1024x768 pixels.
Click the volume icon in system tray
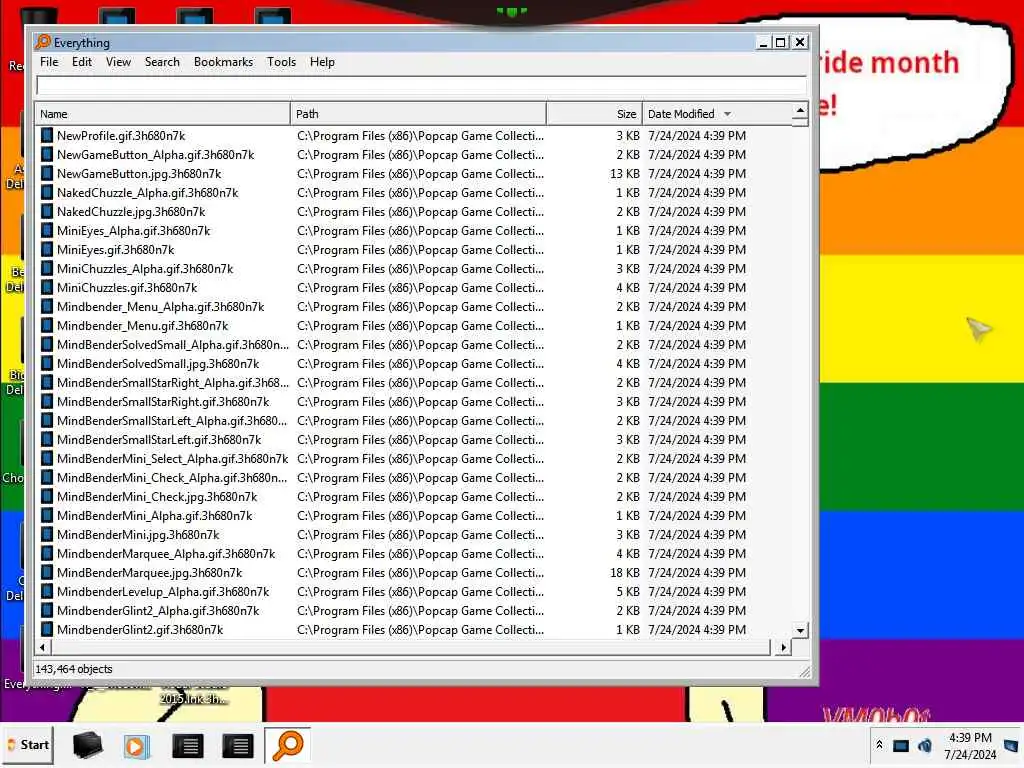click(x=925, y=745)
